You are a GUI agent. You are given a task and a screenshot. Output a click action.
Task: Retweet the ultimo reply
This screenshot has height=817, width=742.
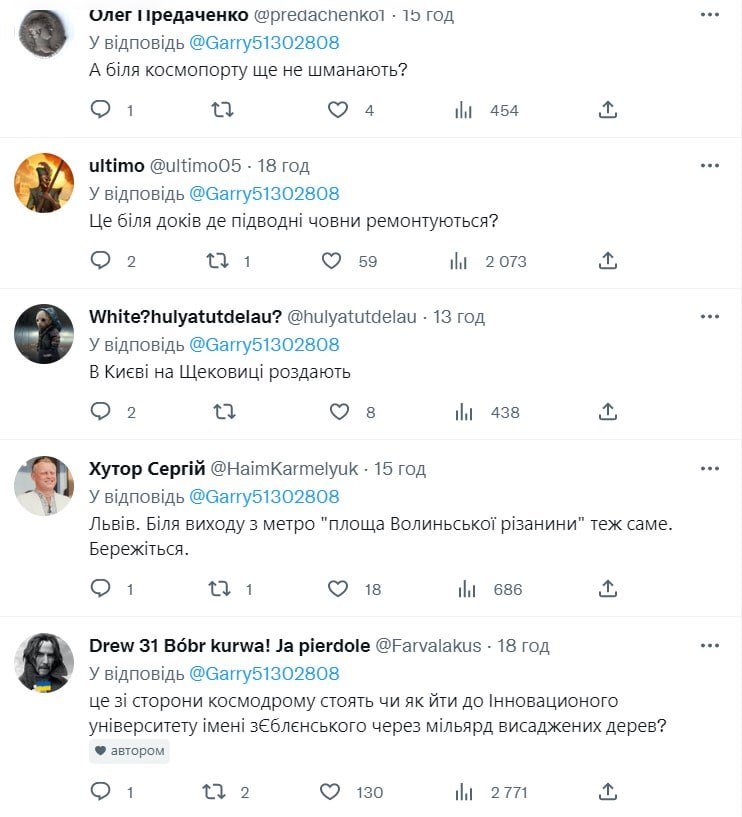[x=216, y=261]
